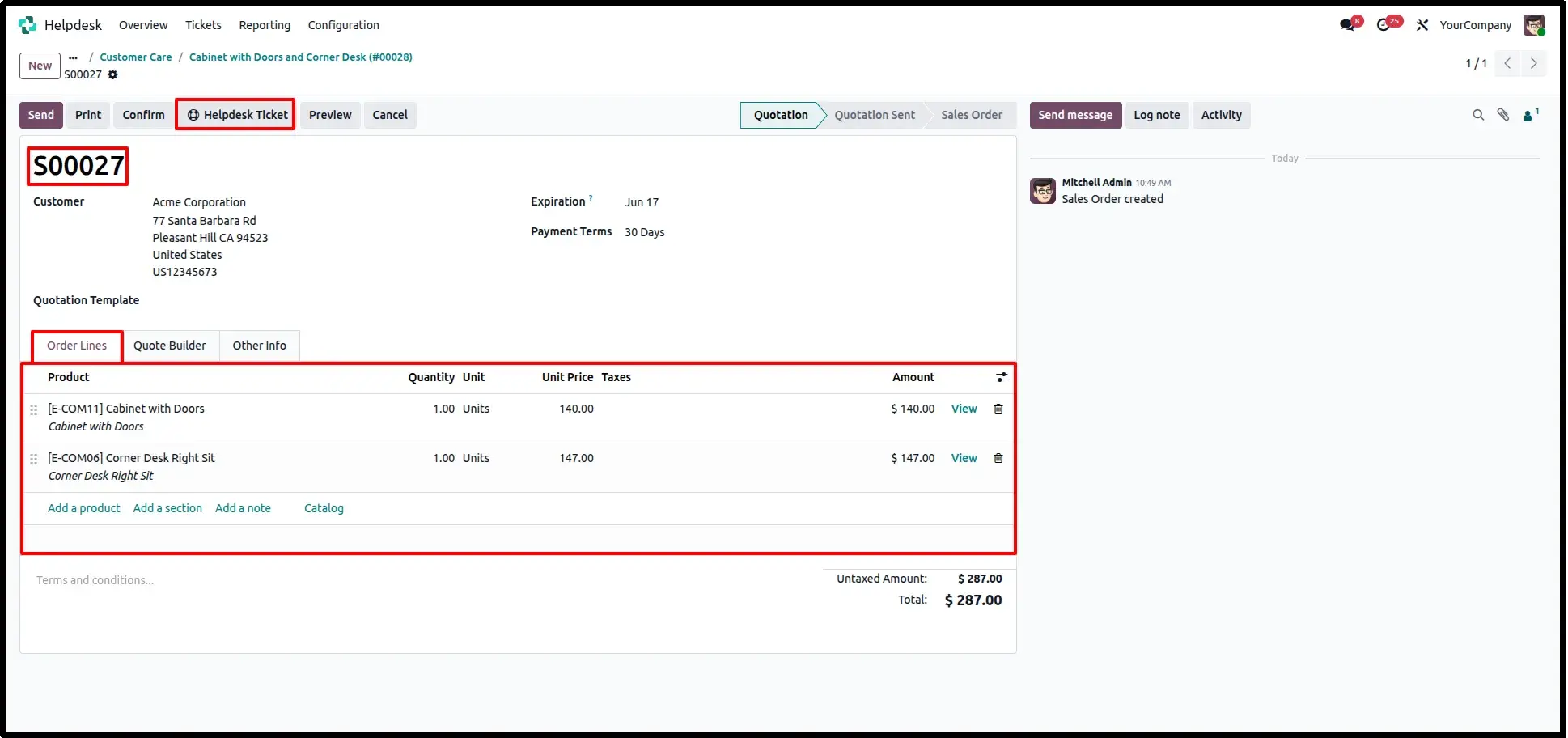This screenshot has width=1568, height=738.
Task: Open the Configuration menu
Action: [x=343, y=25]
